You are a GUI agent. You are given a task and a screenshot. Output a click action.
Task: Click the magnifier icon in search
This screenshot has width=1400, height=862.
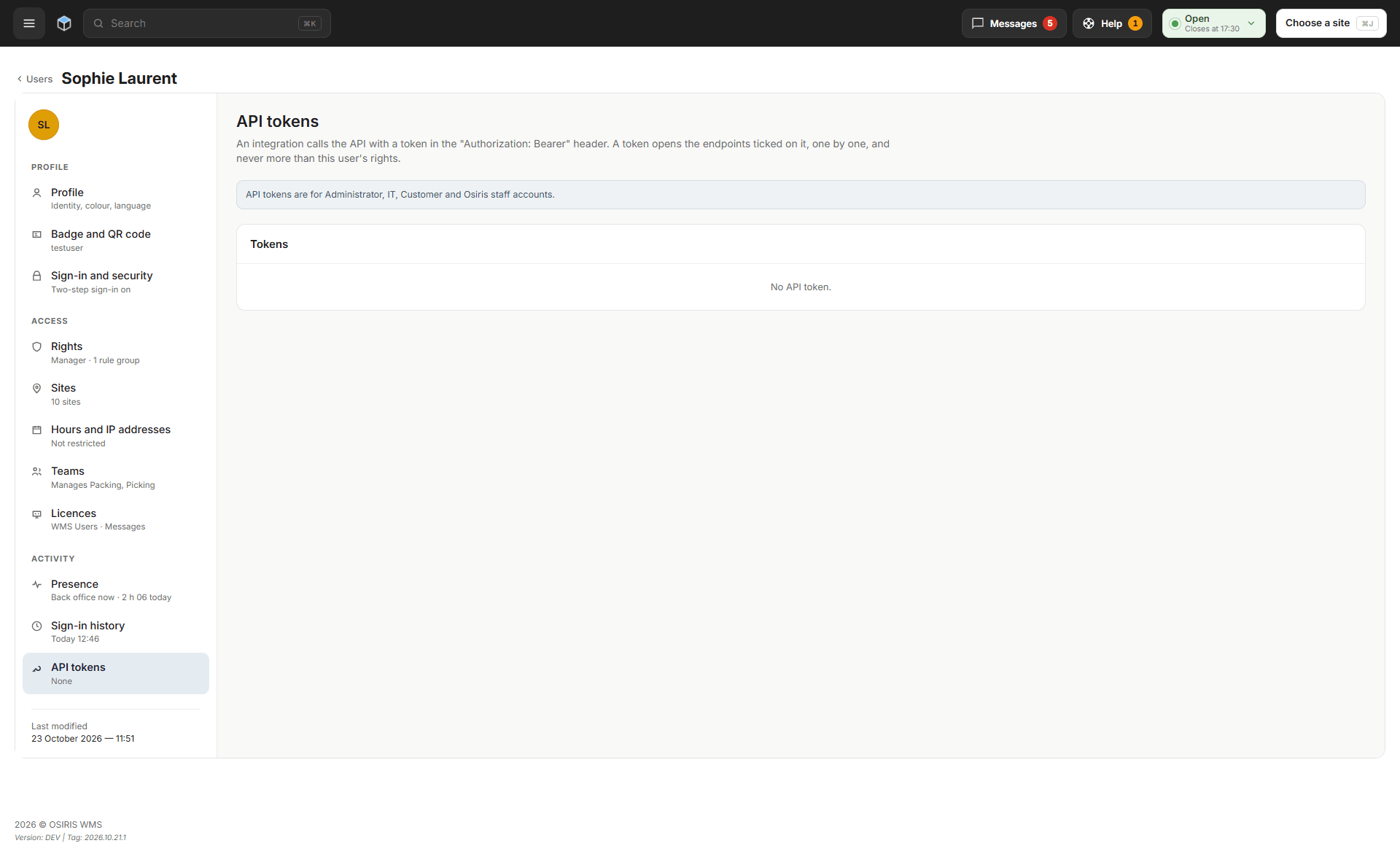[x=98, y=23]
